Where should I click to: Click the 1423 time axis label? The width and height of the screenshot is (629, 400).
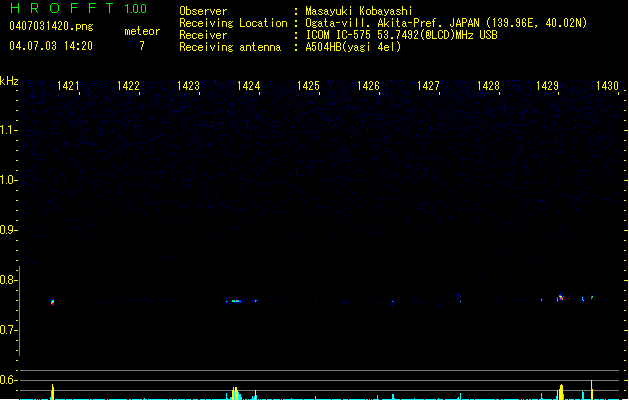(x=188, y=86)
